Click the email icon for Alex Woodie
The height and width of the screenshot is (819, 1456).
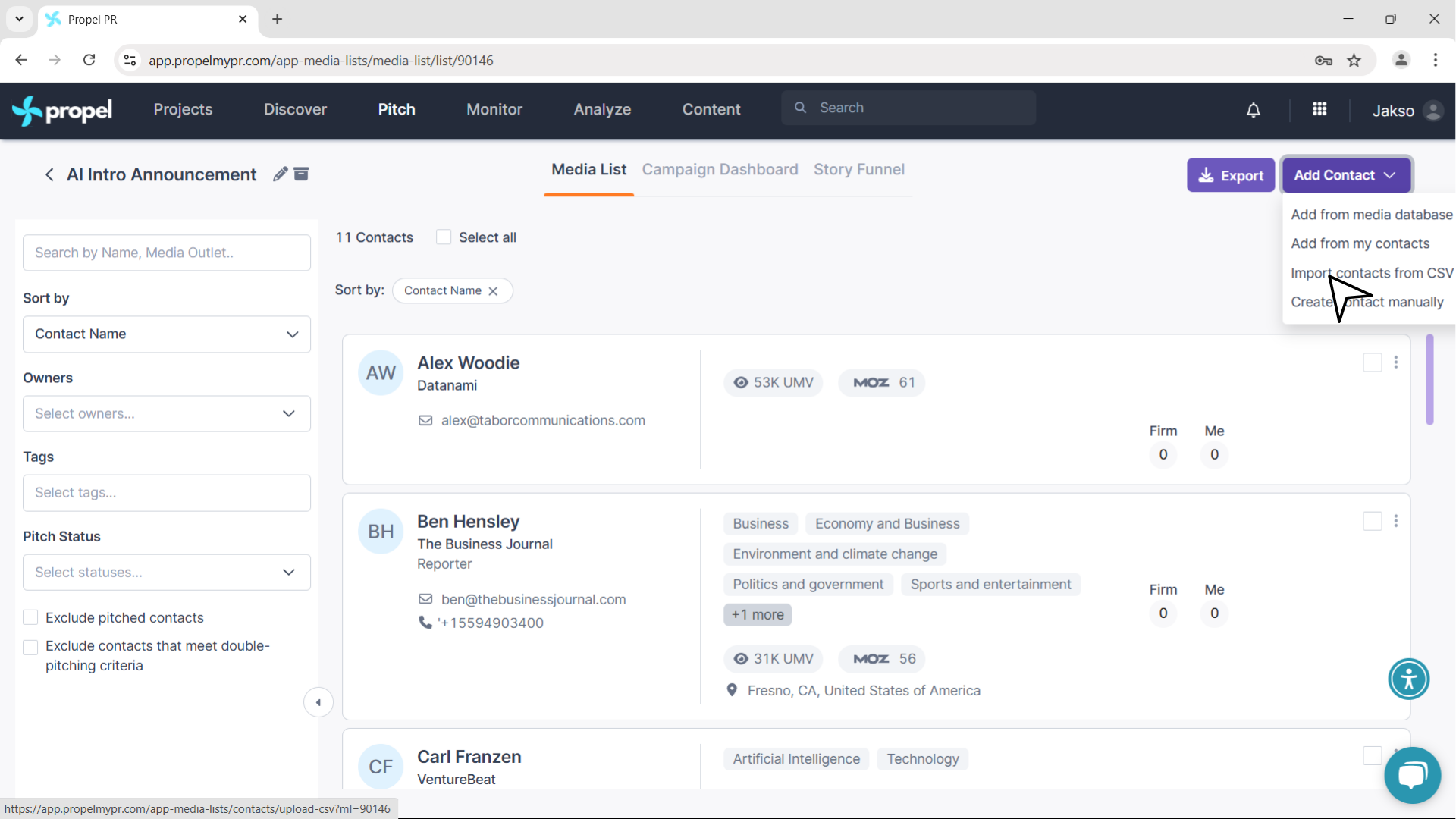(x=425, y=420)
